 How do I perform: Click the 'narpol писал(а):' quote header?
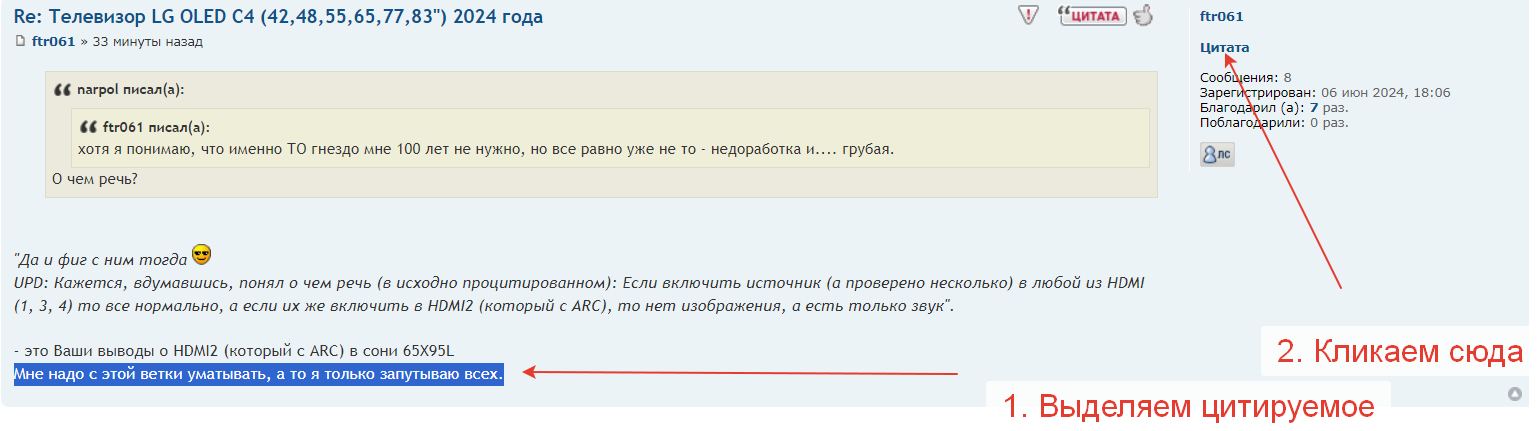(x=130, y=90)
